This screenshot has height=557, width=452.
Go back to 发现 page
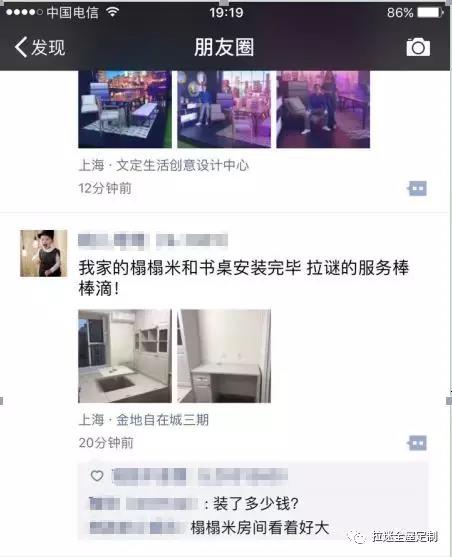pos(39,47)
